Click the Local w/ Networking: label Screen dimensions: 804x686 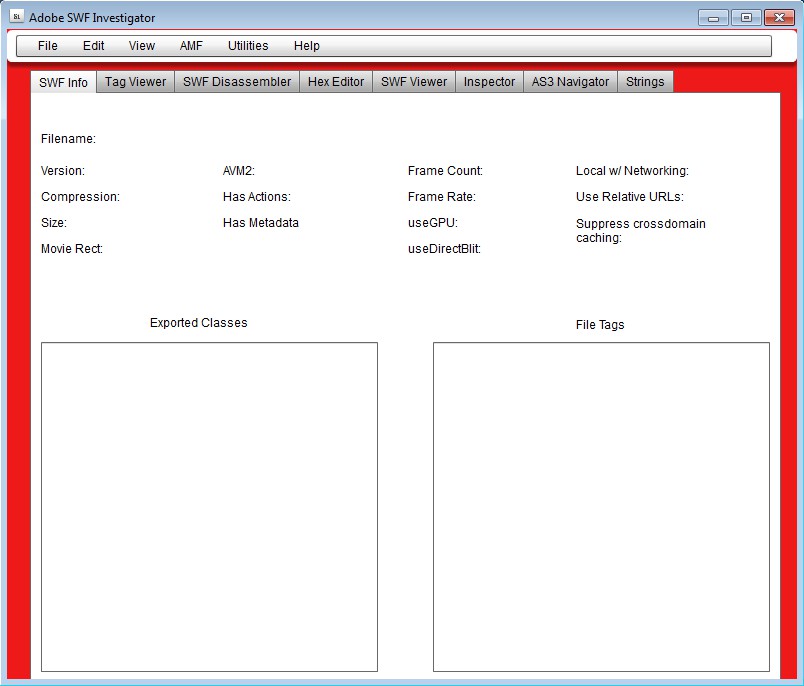pos(632,171)
